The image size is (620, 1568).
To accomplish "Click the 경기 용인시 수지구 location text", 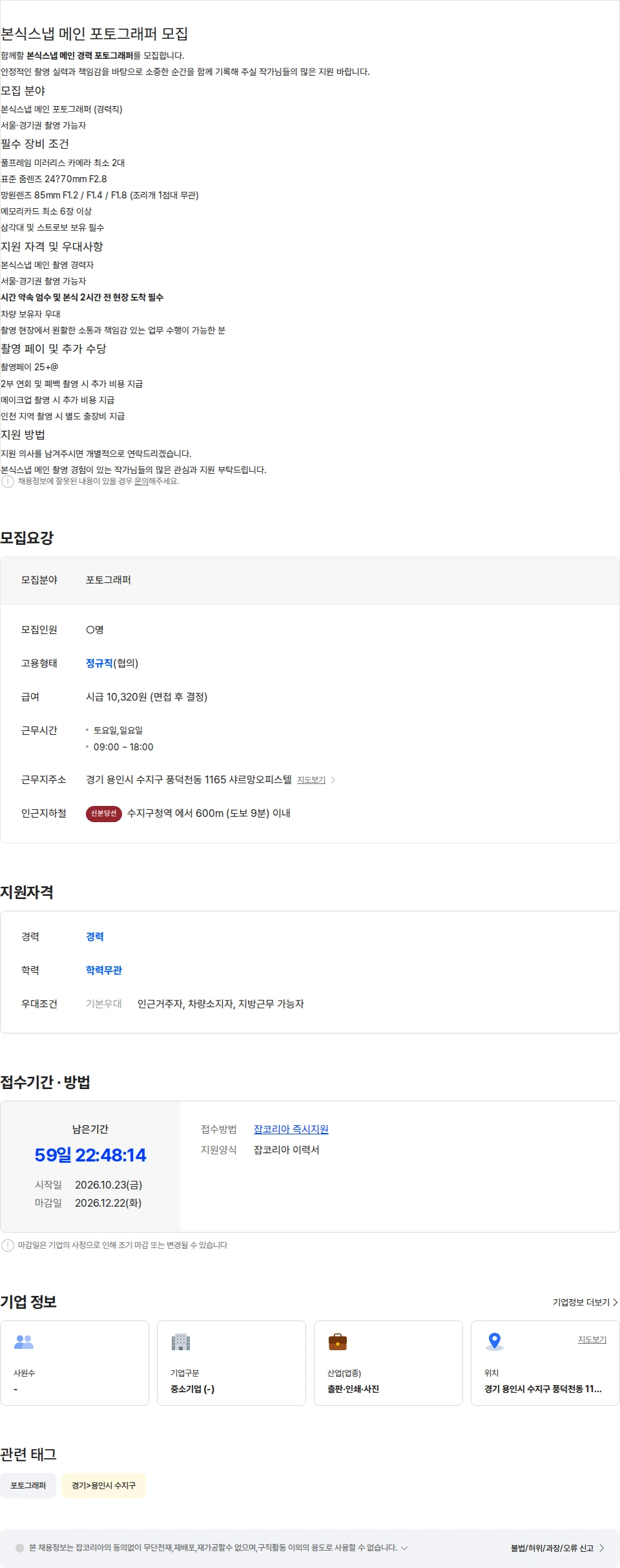I will [543, 1389].
